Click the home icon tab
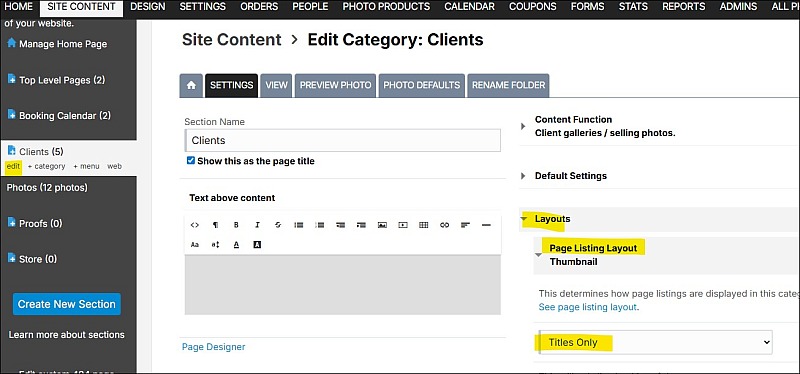 pos(191,85)
